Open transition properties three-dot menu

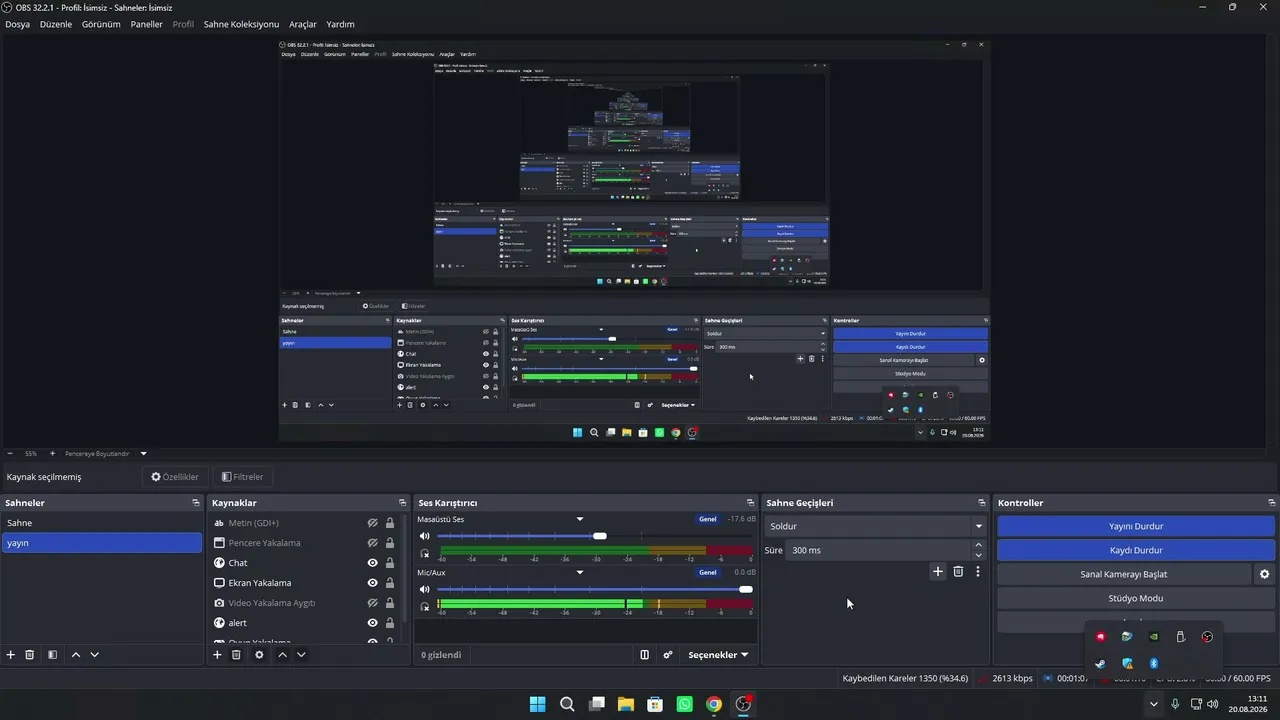coord(978,572)
